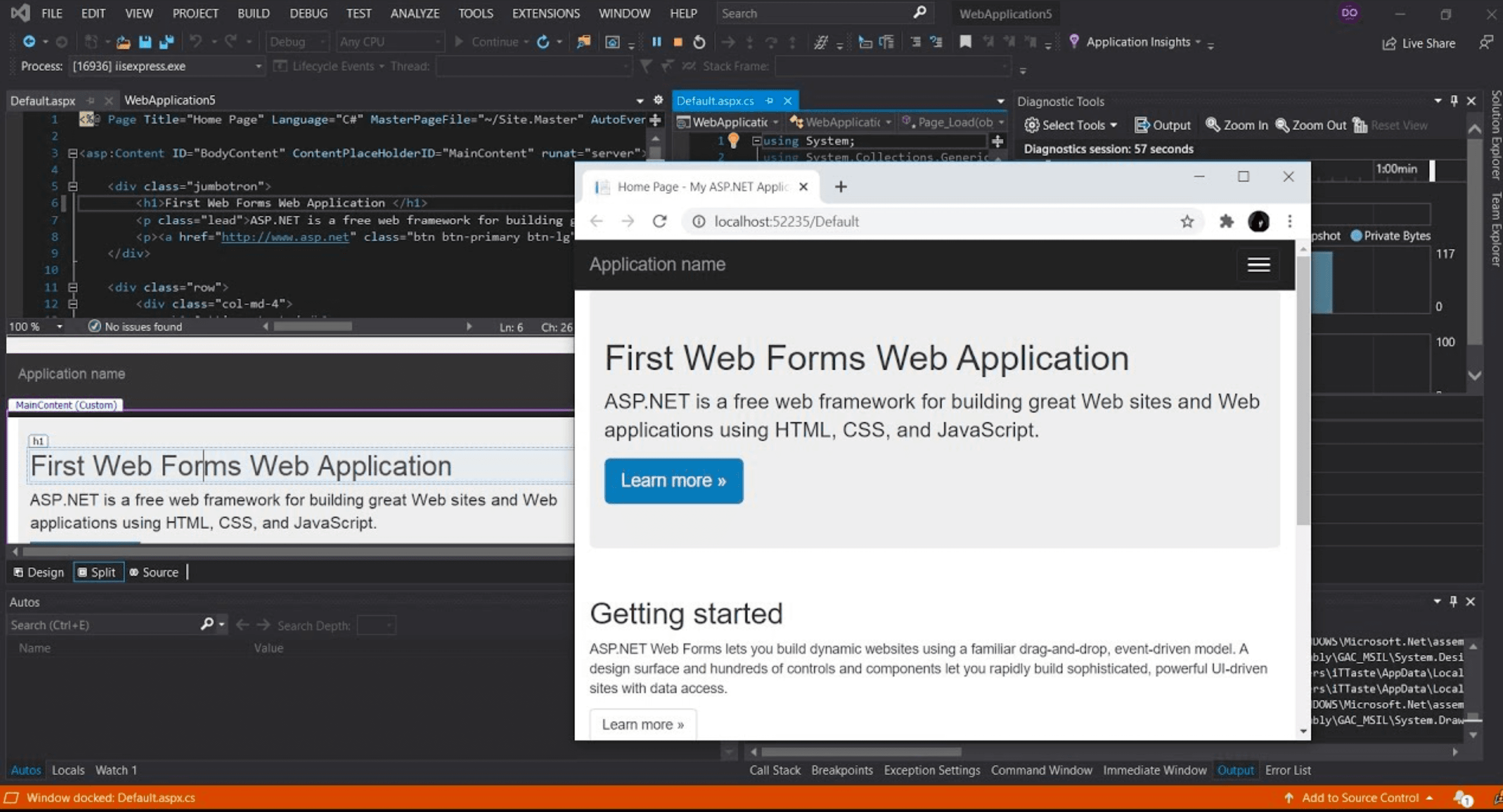Click the Open File toolbar icon
This screenshot has width=1503, height=812.
123,42
